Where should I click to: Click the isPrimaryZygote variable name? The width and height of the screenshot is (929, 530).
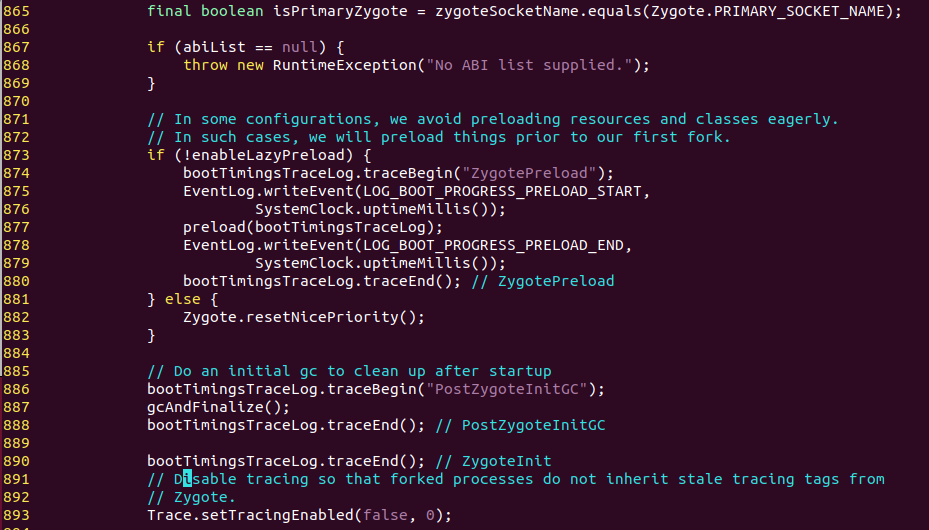(x=340, y=11)
